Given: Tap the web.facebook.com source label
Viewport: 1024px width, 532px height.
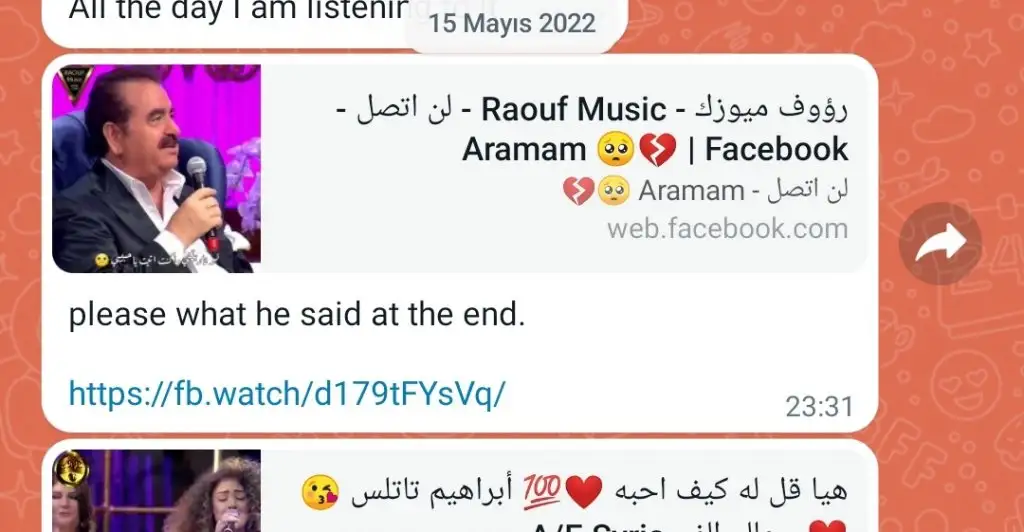Looking at the screenshot, I should [x=728, y=229].
